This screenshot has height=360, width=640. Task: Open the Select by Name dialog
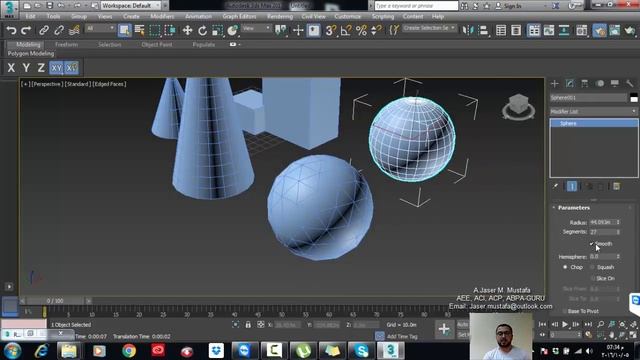(140, 30)
